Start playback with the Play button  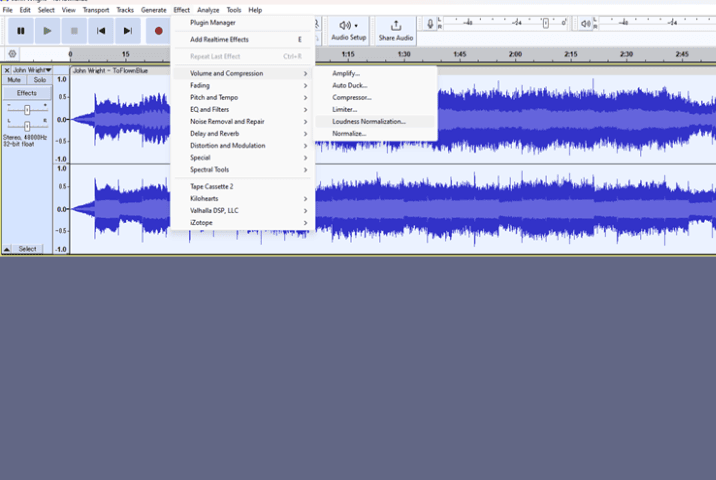click(x=47, y=31)
